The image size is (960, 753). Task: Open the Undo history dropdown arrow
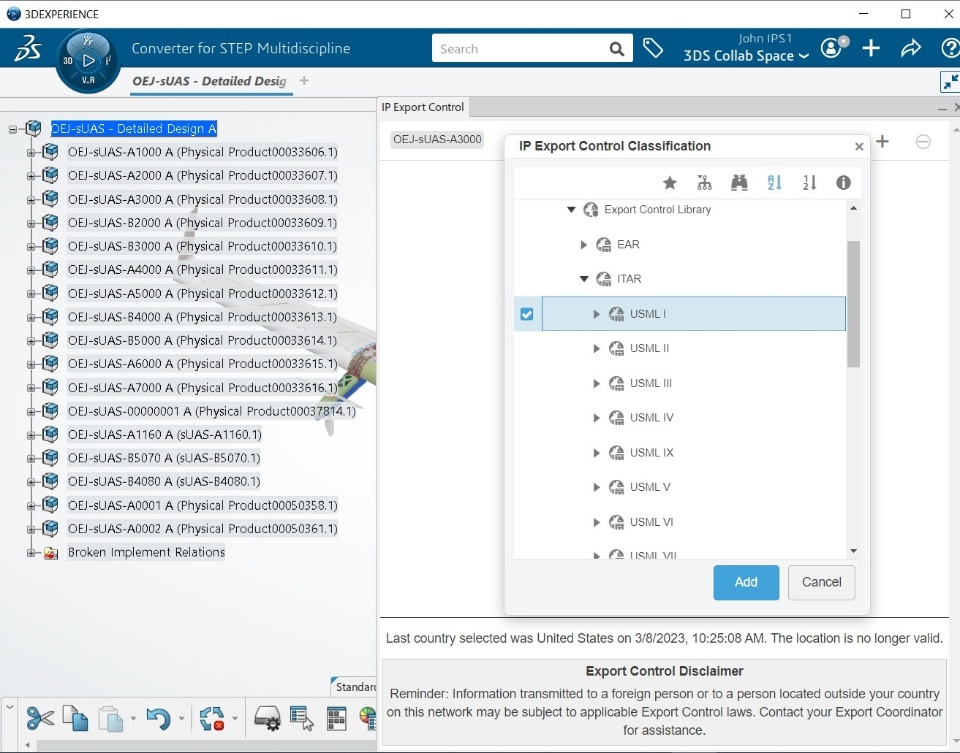point(181,719)
